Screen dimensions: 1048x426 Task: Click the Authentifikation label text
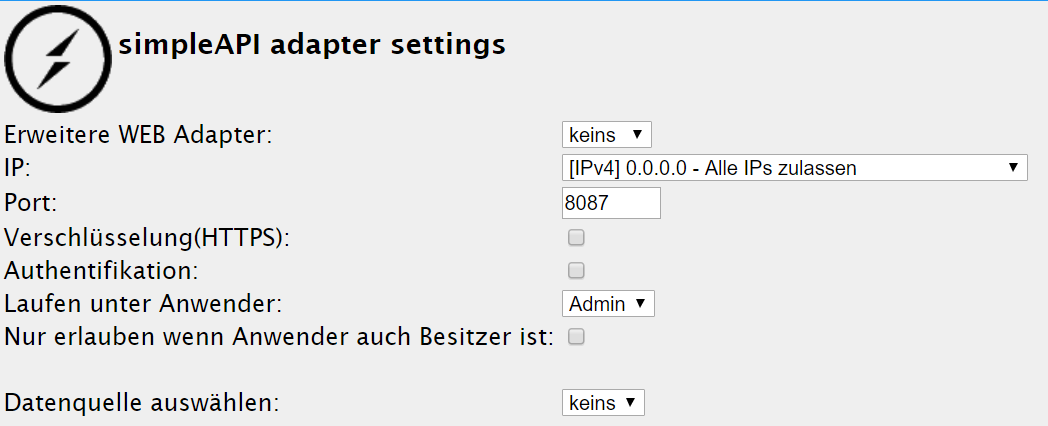click(x=101, y=270)
